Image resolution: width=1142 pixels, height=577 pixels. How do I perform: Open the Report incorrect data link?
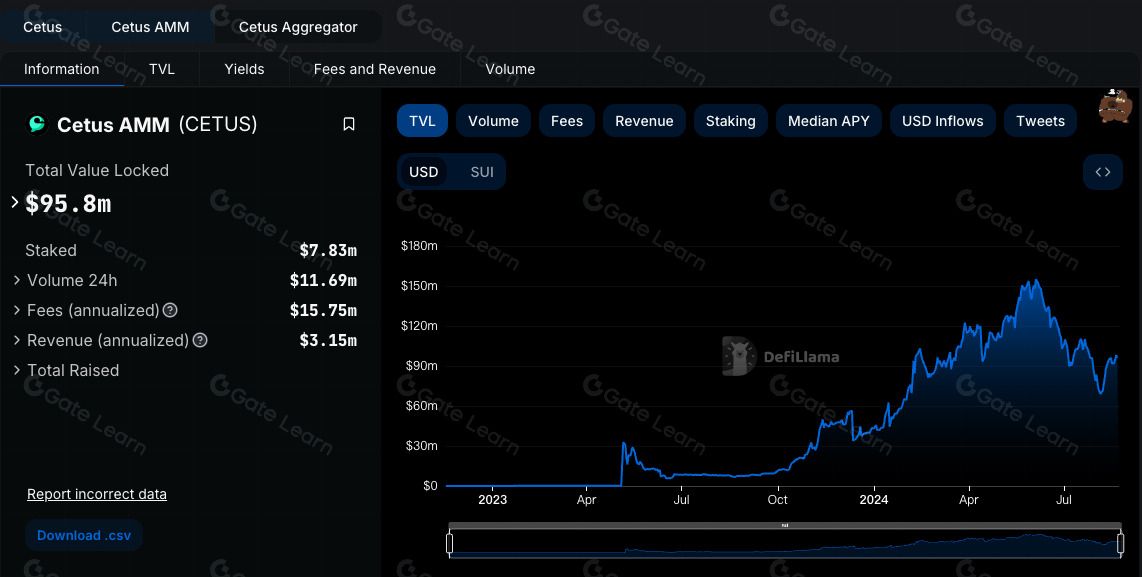97,494
